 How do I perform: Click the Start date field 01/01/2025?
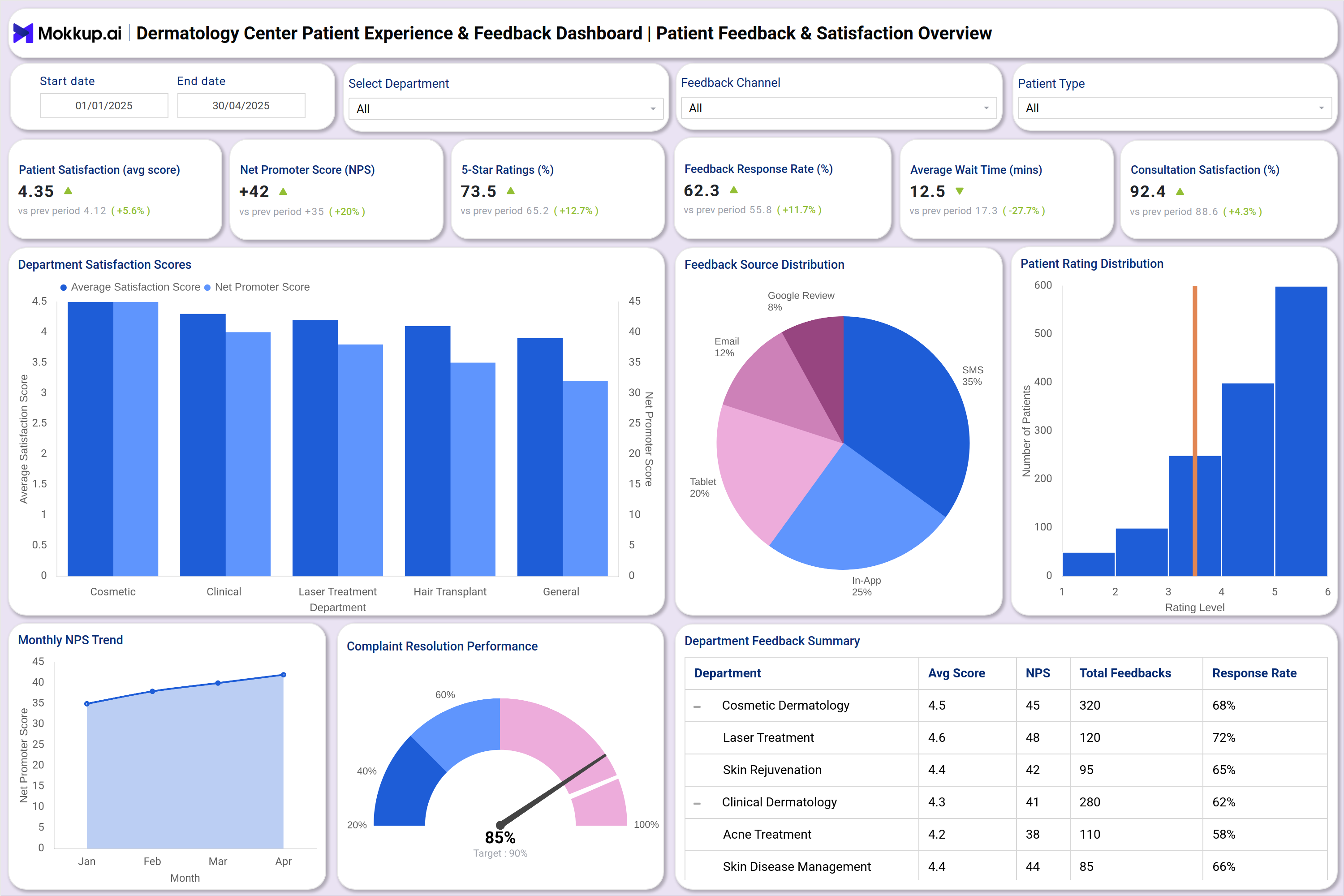click(x=104, y=106)
